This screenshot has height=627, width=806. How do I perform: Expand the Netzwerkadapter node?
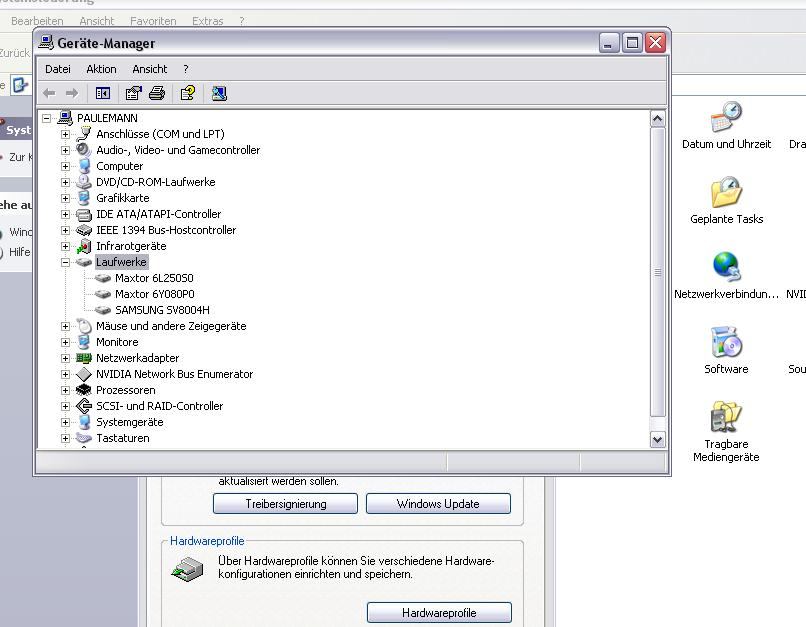click(65, 358)
